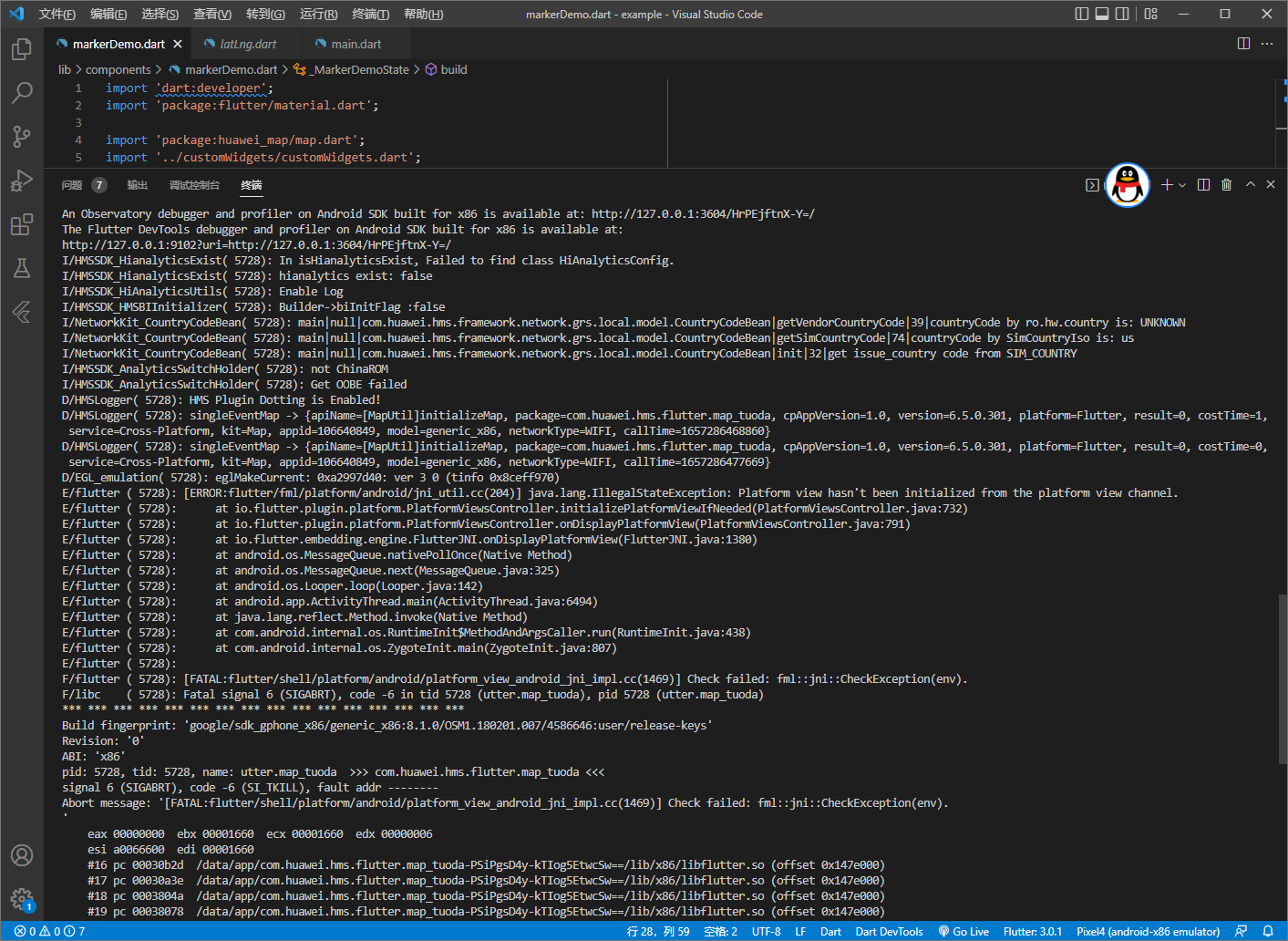Open the 选择(S) menu
Image resolution: width=1288 pixels, height=941 pixels.
[160, 14]
